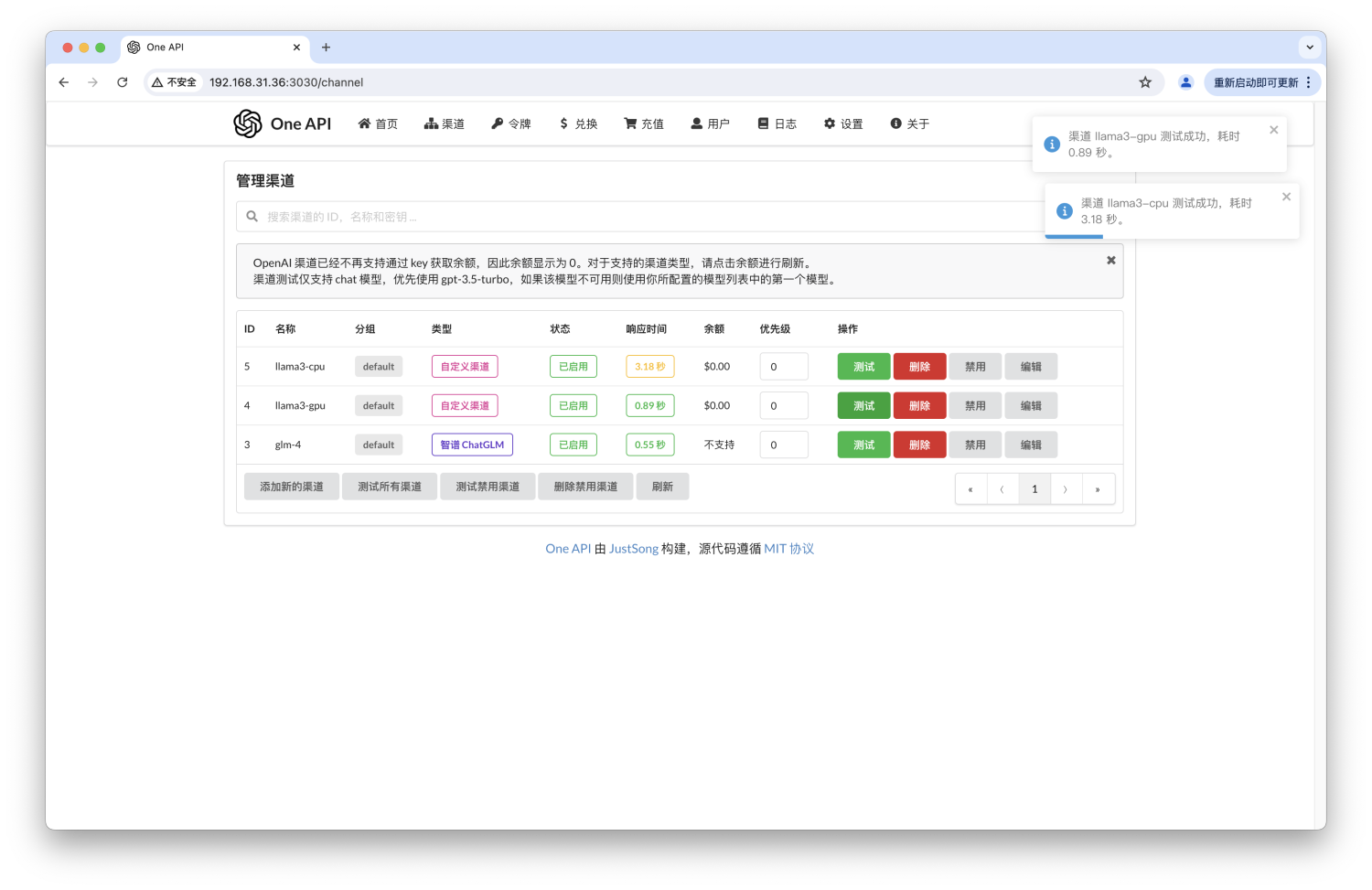Open the 令牌 tokens menu item
The height and width of the screenshot is (890, 1372).
511,123
